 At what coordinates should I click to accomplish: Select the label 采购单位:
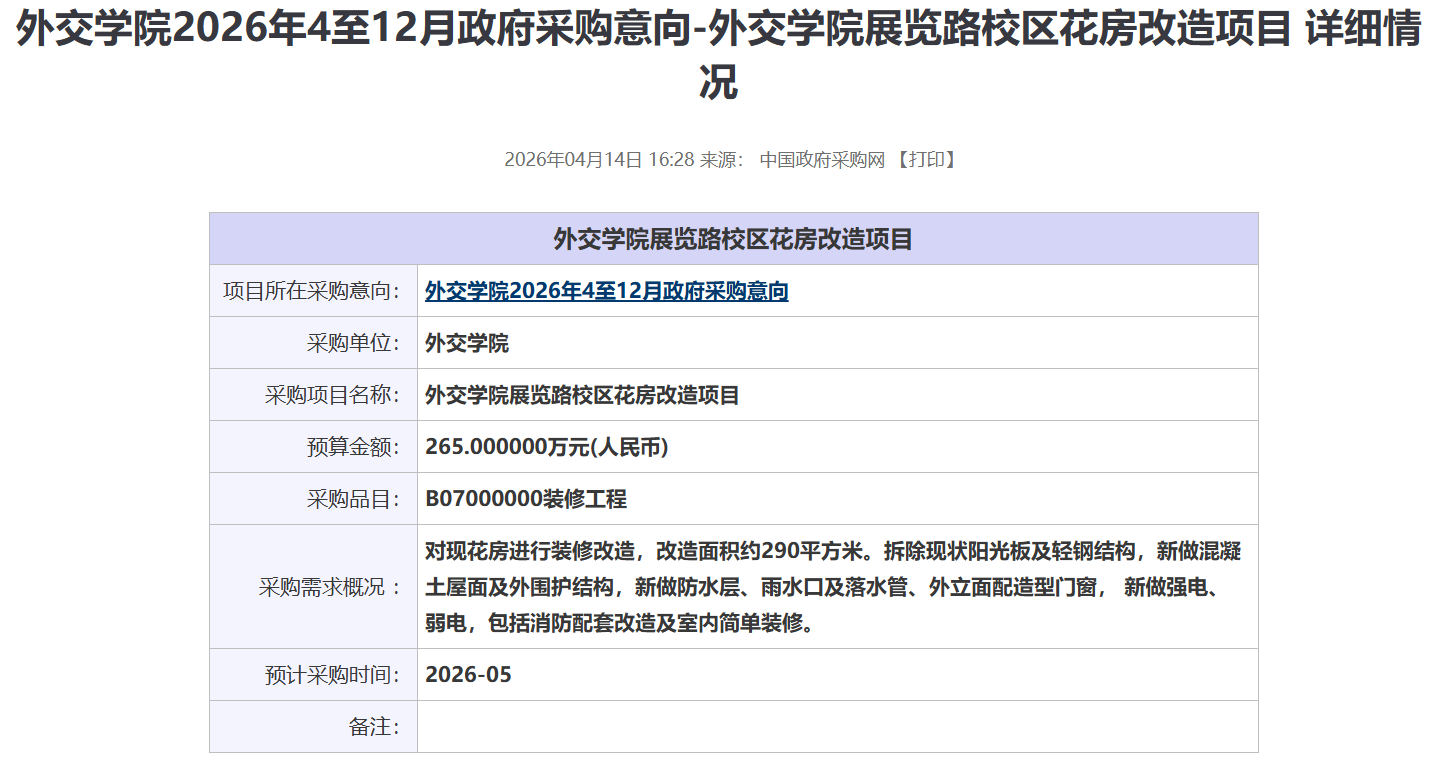click(354, 343)
